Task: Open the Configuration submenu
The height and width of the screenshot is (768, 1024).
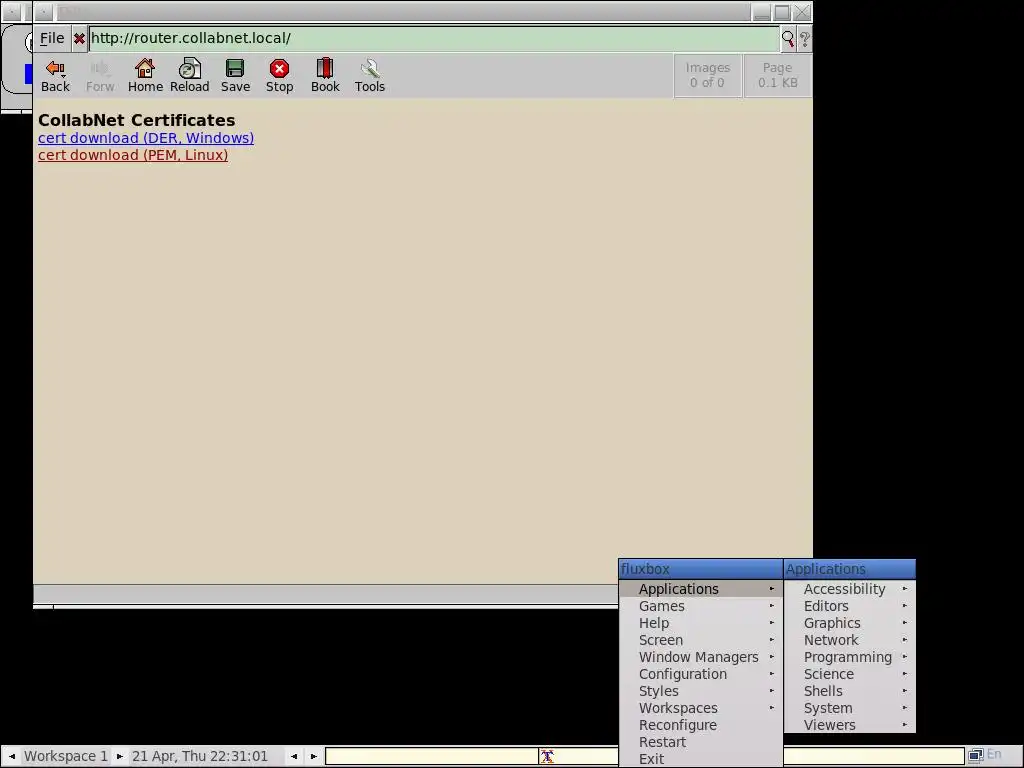Action: [701, 674]
